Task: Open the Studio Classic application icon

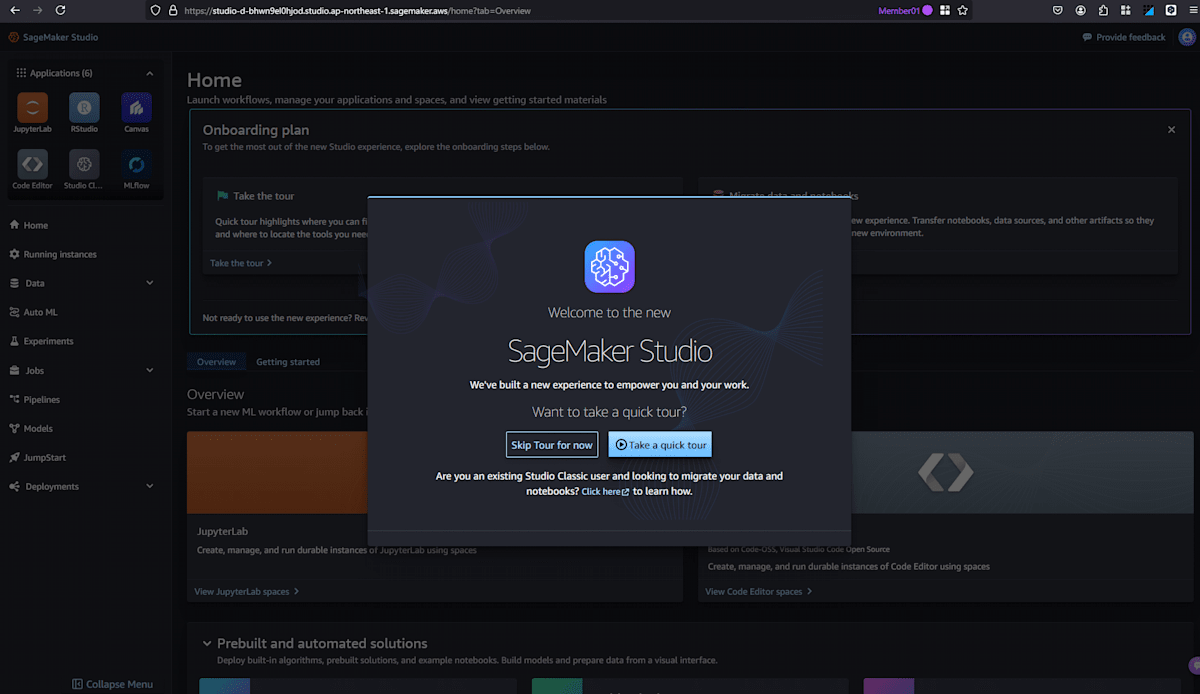Action: (84, 164)
